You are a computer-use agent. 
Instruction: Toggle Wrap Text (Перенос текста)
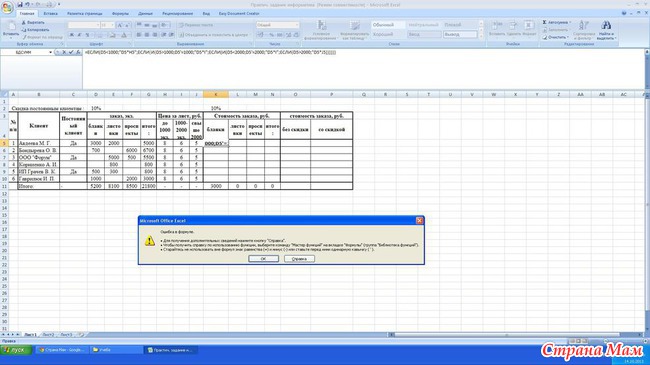pyautogui.click(x=196, y=25)
